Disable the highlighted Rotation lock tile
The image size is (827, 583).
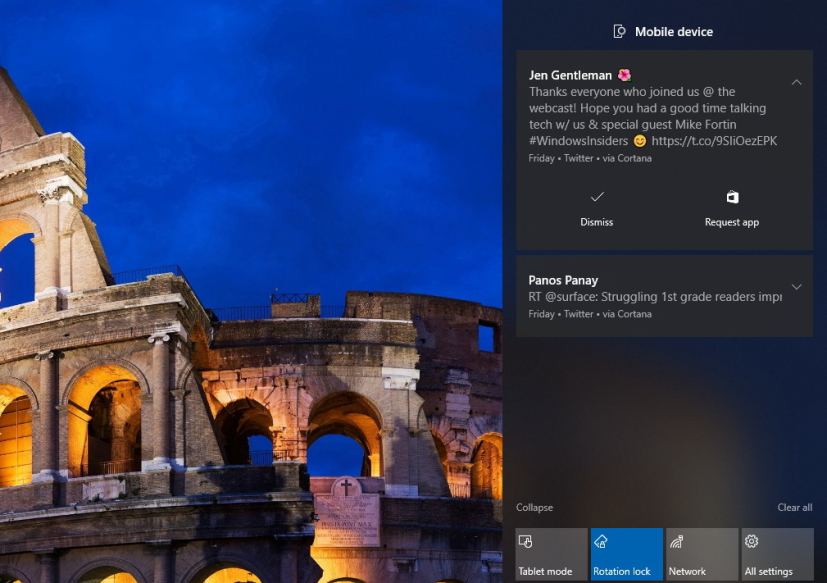626,555
